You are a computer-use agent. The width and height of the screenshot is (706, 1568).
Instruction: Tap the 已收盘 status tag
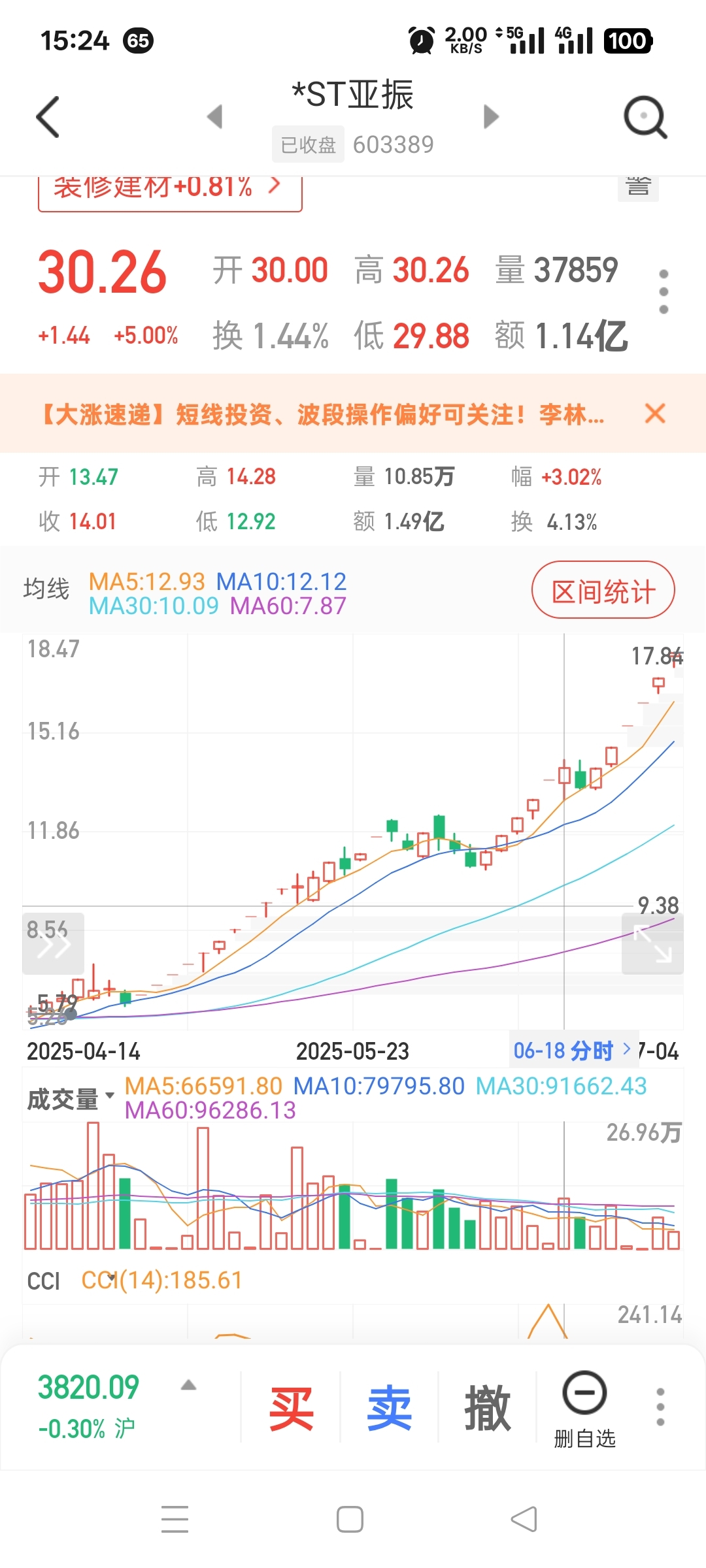[x=308, y=144]
